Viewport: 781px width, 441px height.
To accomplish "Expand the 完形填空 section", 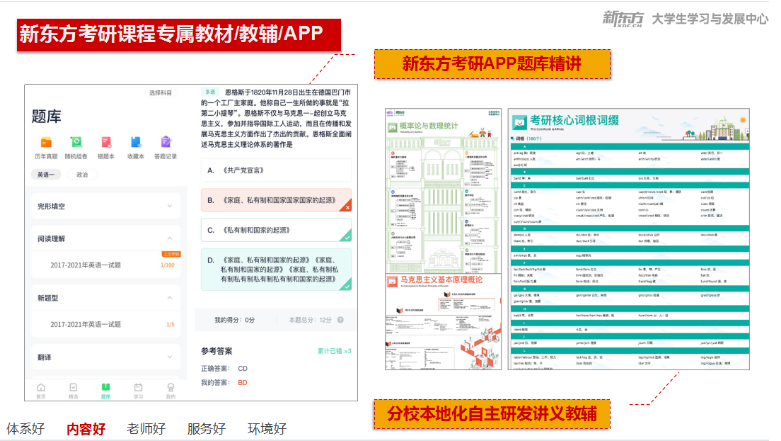I will point(106,206).
